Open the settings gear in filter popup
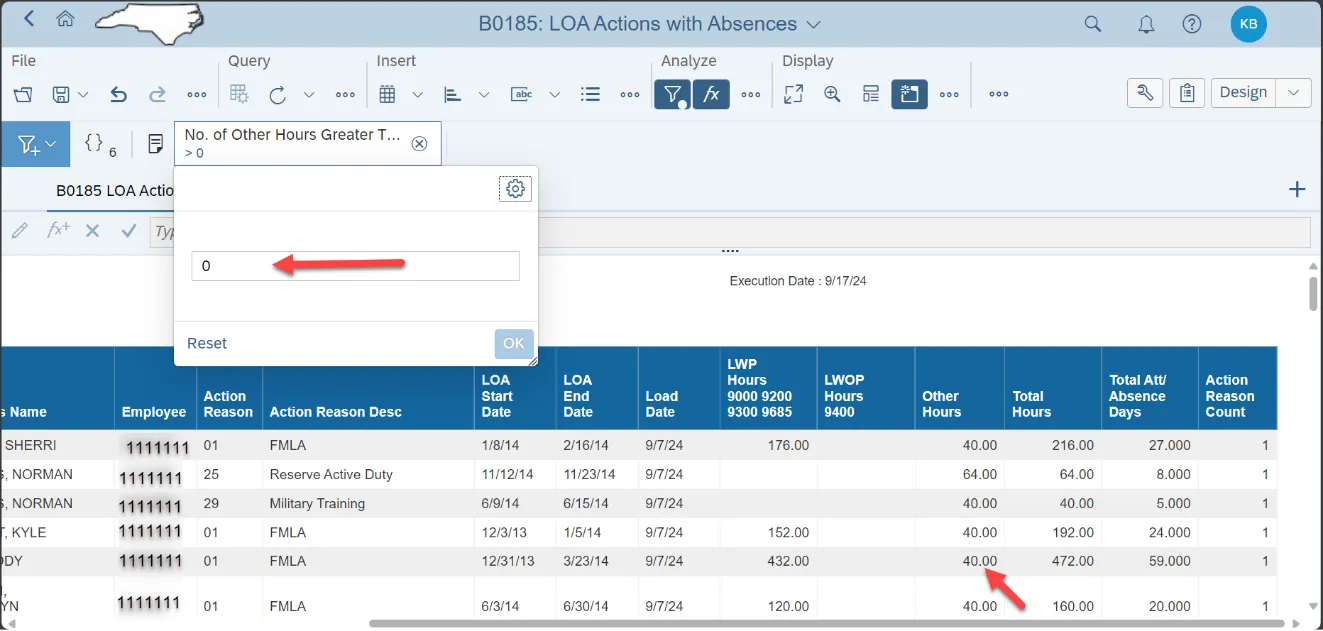1323x631 pixels. click(515, 189)
